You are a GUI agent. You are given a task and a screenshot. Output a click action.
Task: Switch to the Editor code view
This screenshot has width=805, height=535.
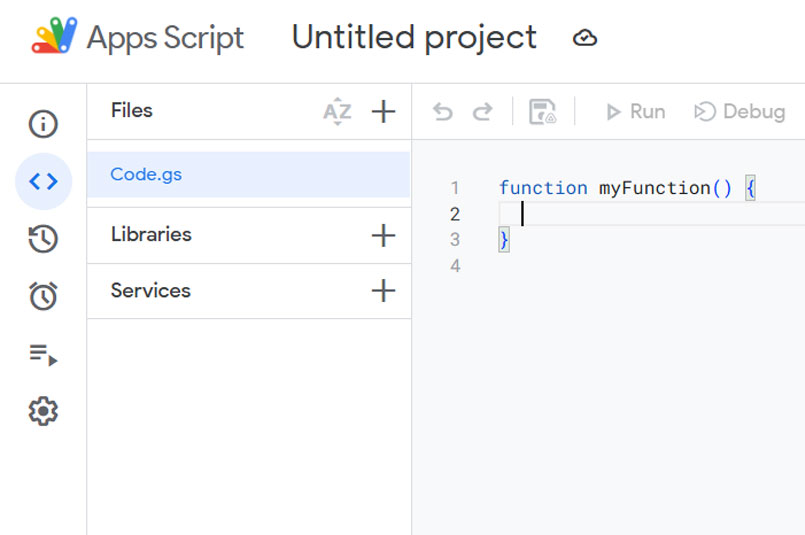[x=44, y=181]
